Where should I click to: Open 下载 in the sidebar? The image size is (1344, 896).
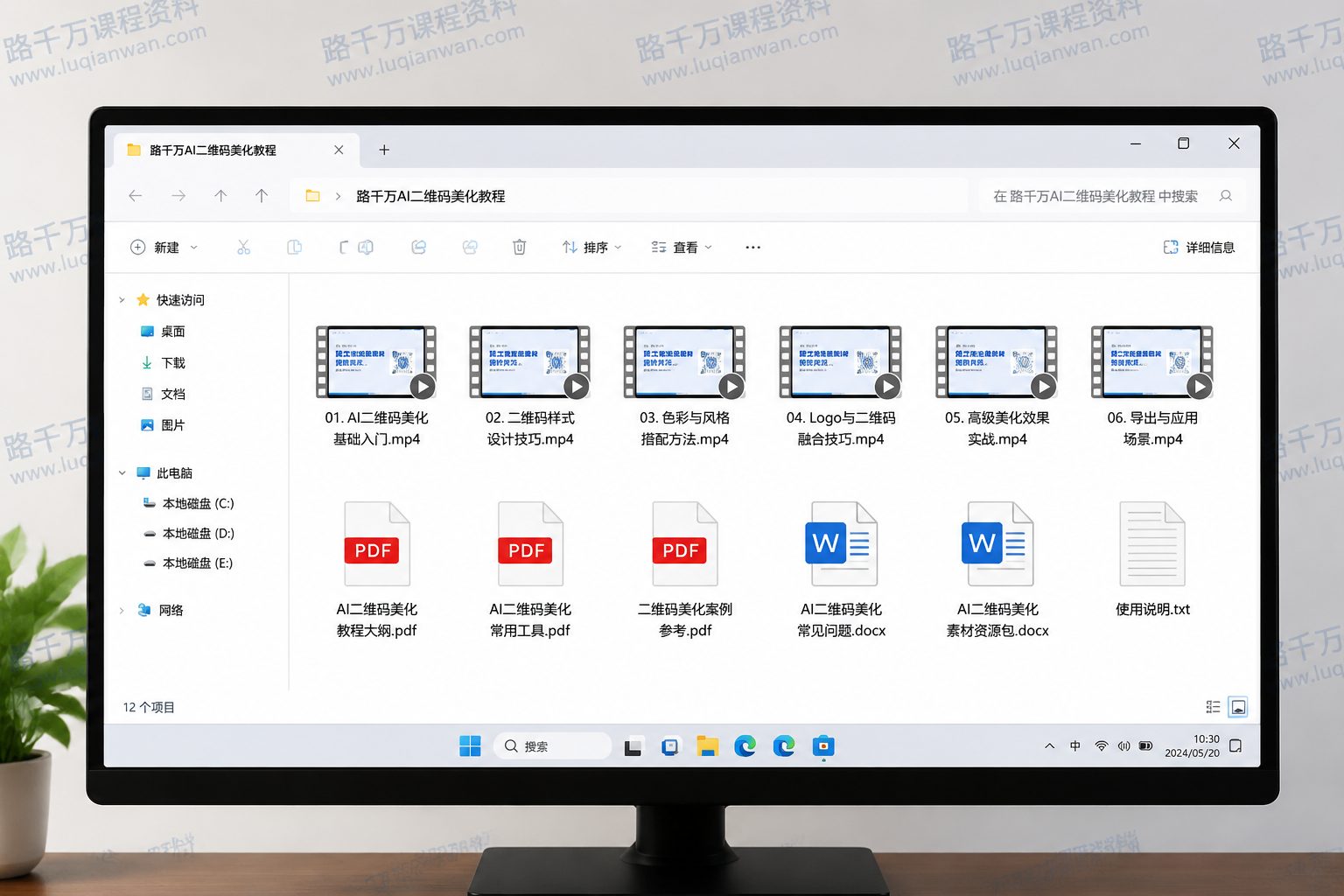click(163, 363)
